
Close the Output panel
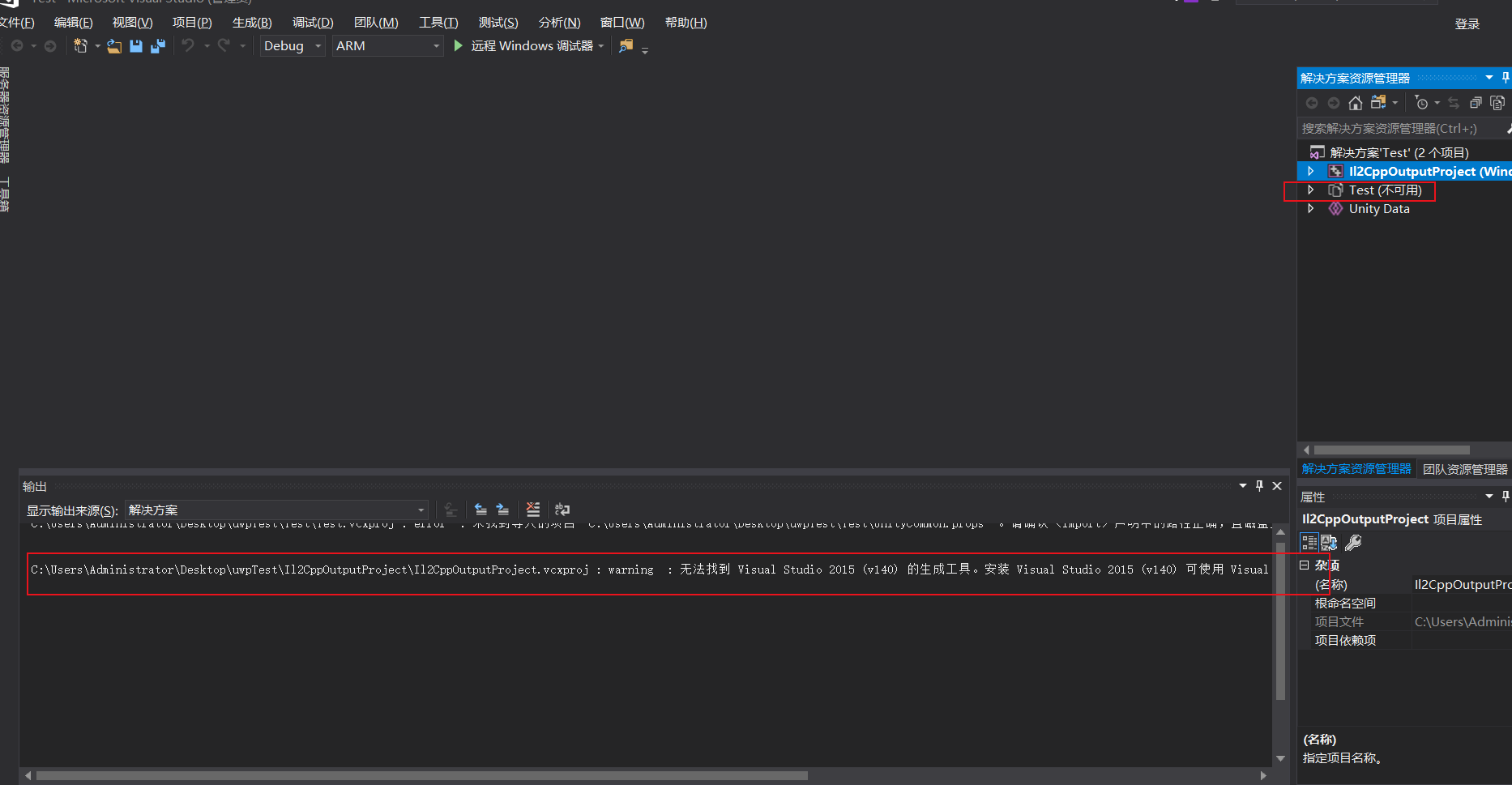click(x=1277, y=486)
